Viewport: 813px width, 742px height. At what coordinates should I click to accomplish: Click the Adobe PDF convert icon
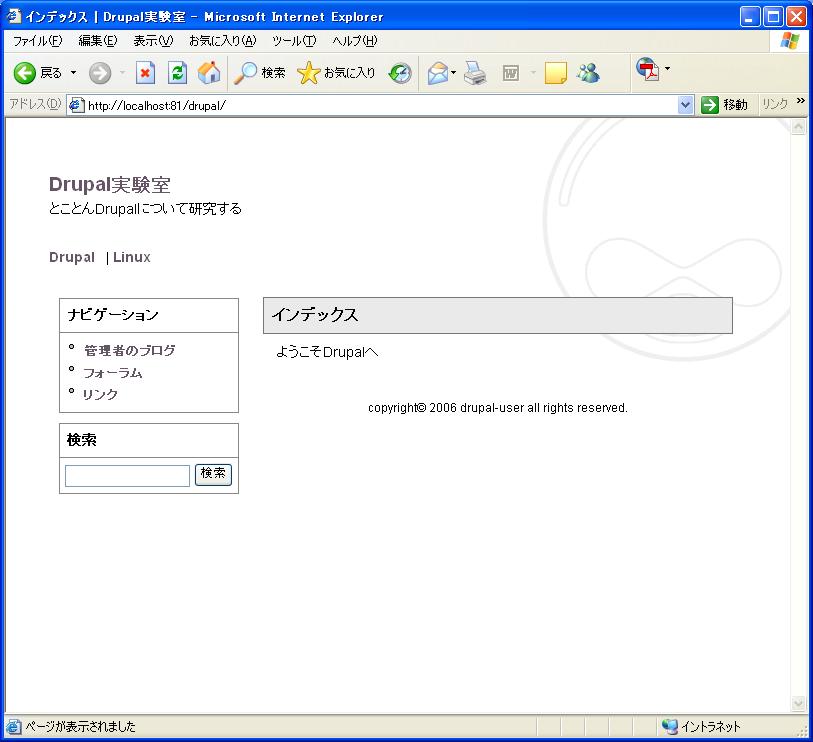[648, 69]
